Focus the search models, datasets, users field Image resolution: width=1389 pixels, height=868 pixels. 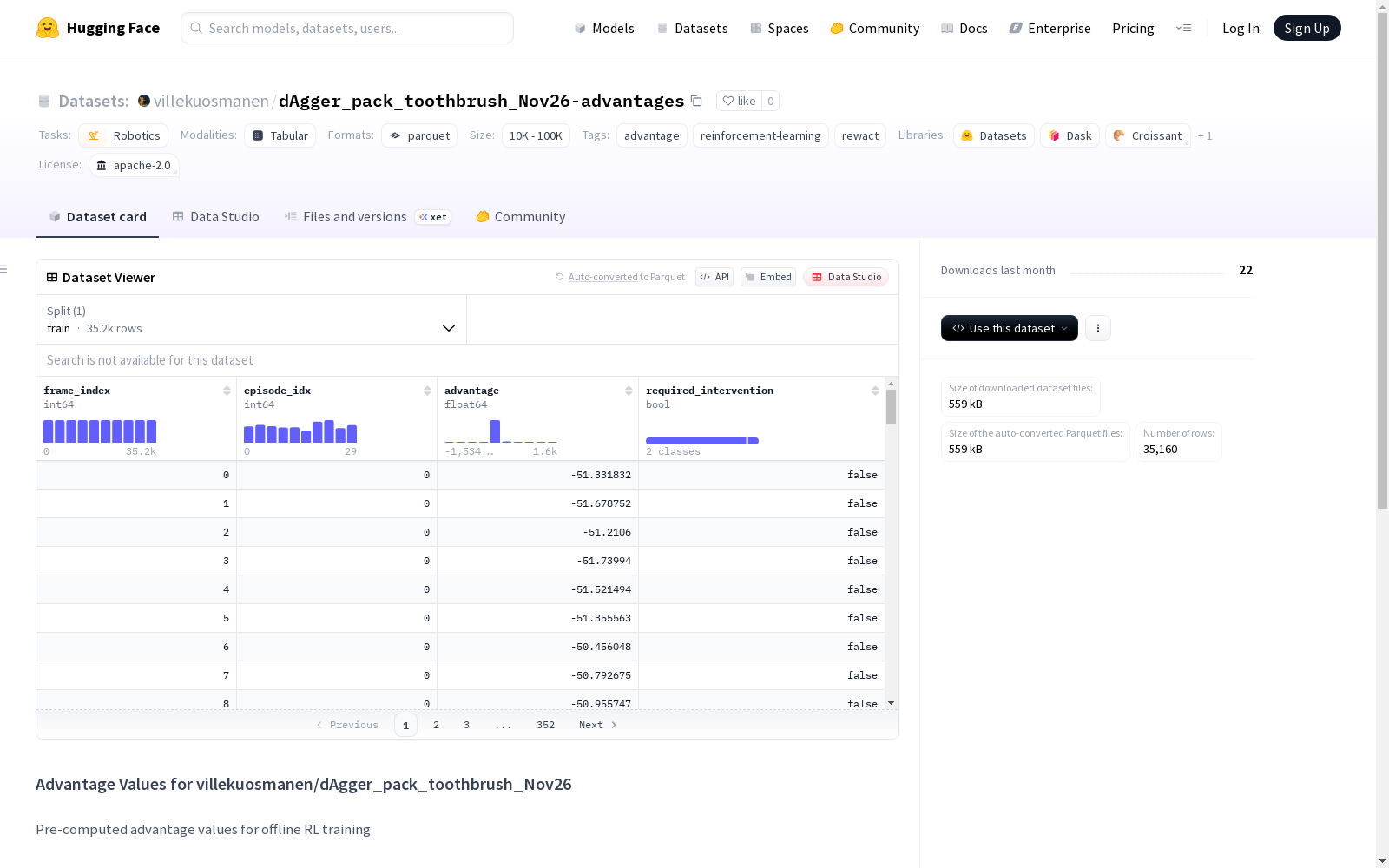pos(347,28)
